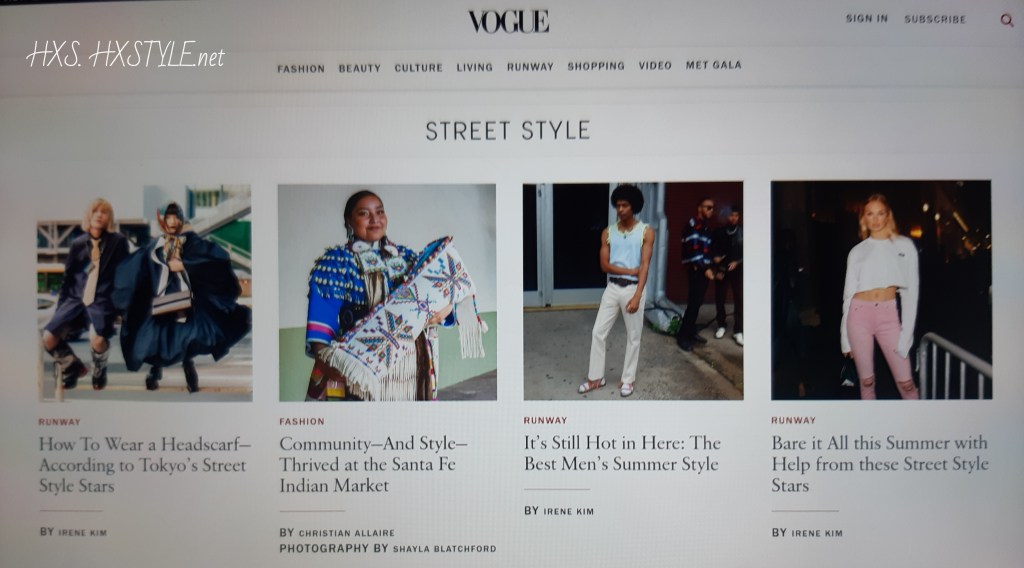Open the pink jeans street style photo
Image resolution: width=1024 pixels, height=568 pixels.
(881, 290)
